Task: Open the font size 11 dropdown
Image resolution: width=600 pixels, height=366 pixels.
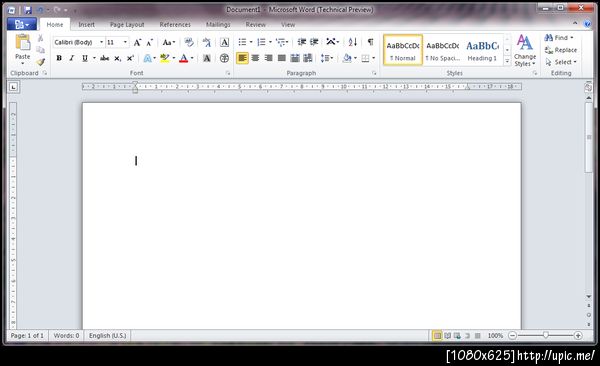Action: (x=125, y=42)
